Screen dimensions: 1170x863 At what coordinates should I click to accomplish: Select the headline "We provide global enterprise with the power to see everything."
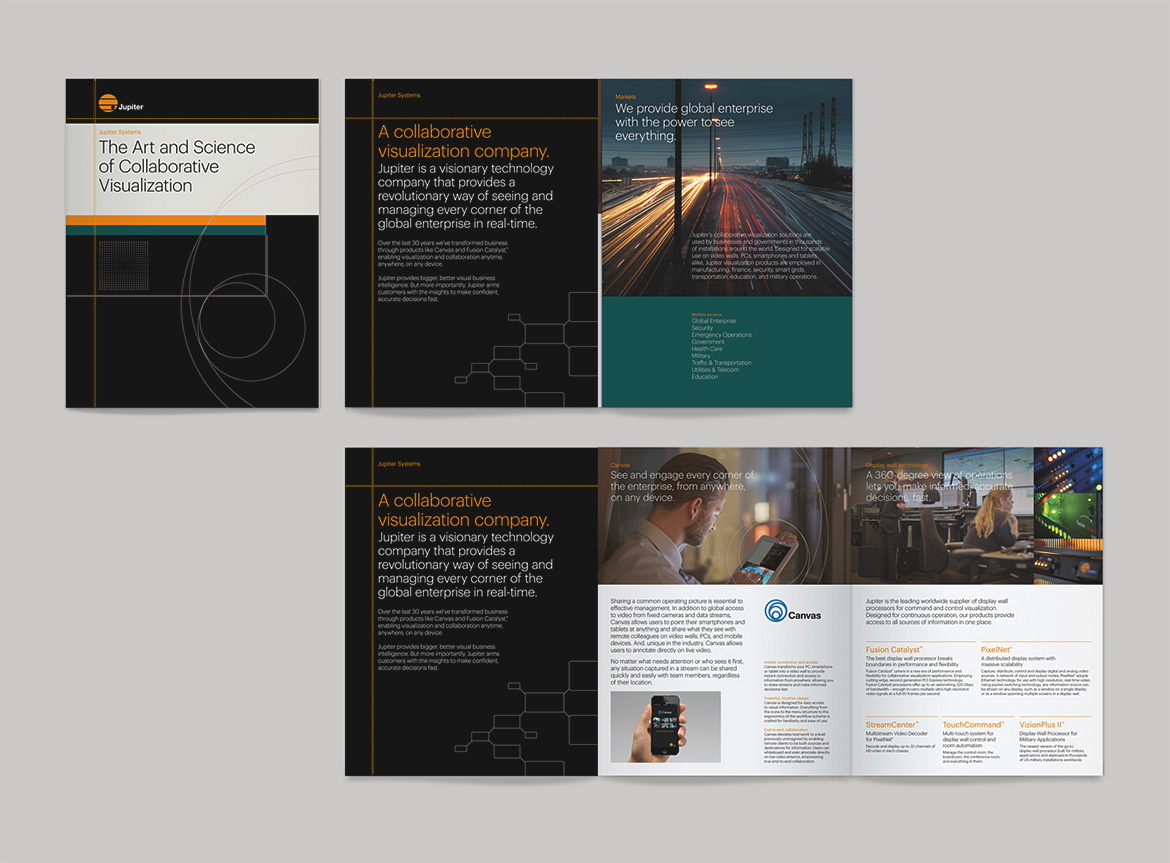pos(694,122)
